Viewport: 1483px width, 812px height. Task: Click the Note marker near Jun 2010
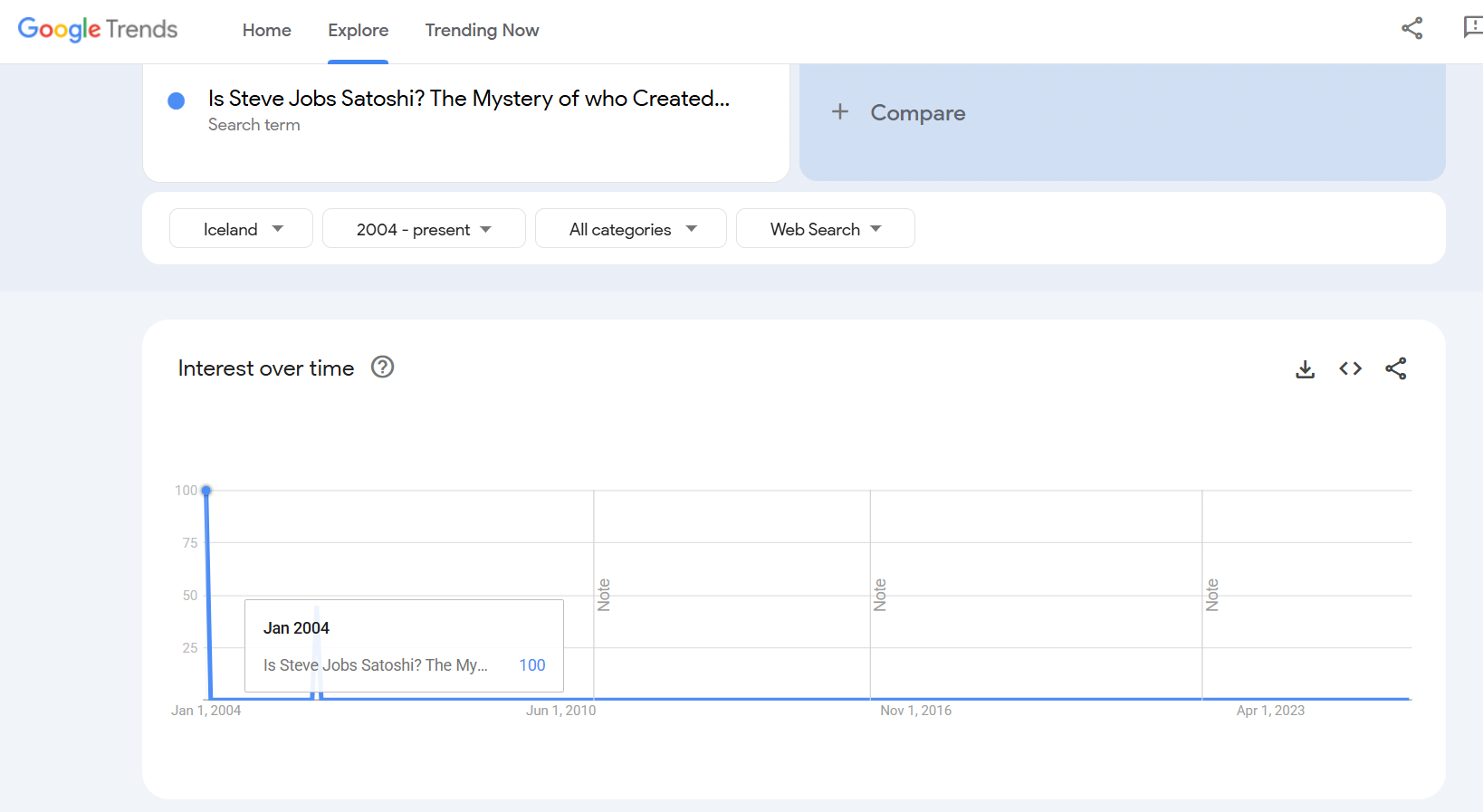pos(604,595)
